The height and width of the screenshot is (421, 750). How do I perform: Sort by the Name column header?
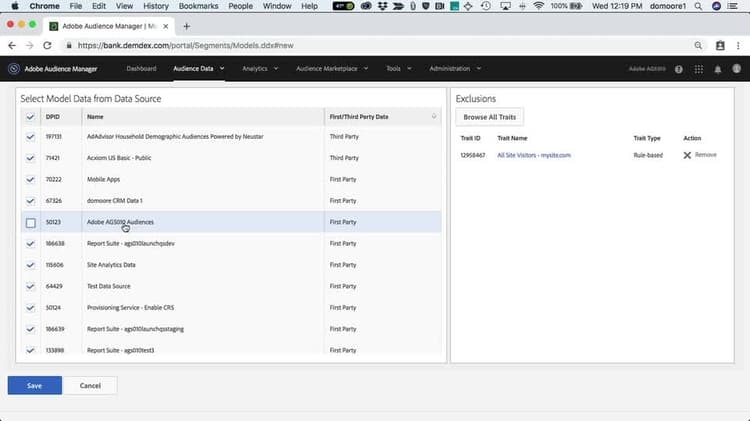coord(95,117)
